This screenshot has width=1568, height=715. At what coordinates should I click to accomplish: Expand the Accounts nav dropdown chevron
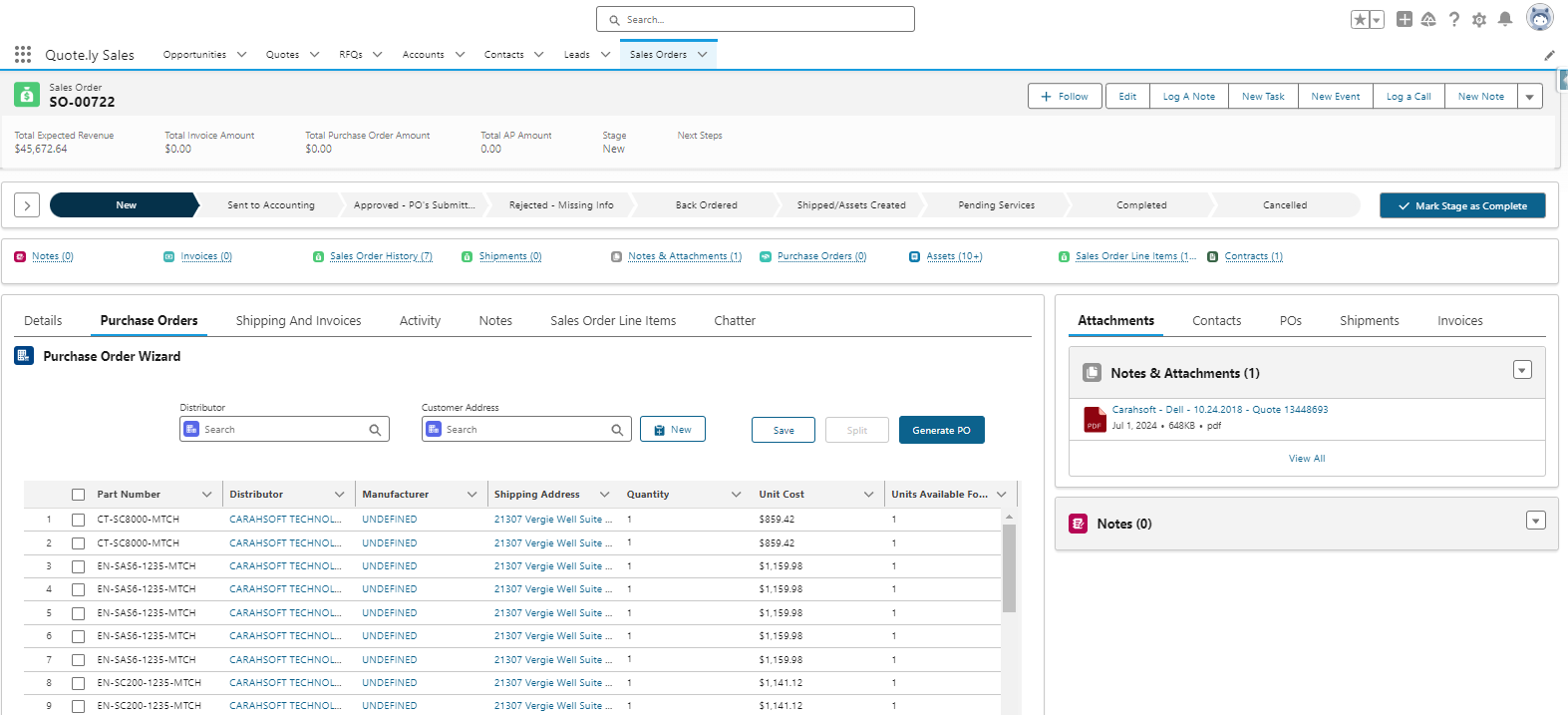point(460,55)
